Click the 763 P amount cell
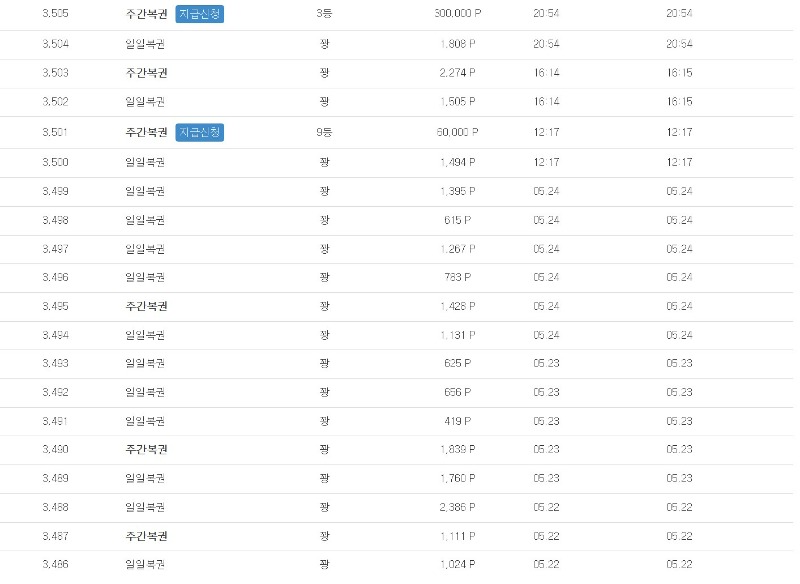800x584 pixels. pos(458,277)
